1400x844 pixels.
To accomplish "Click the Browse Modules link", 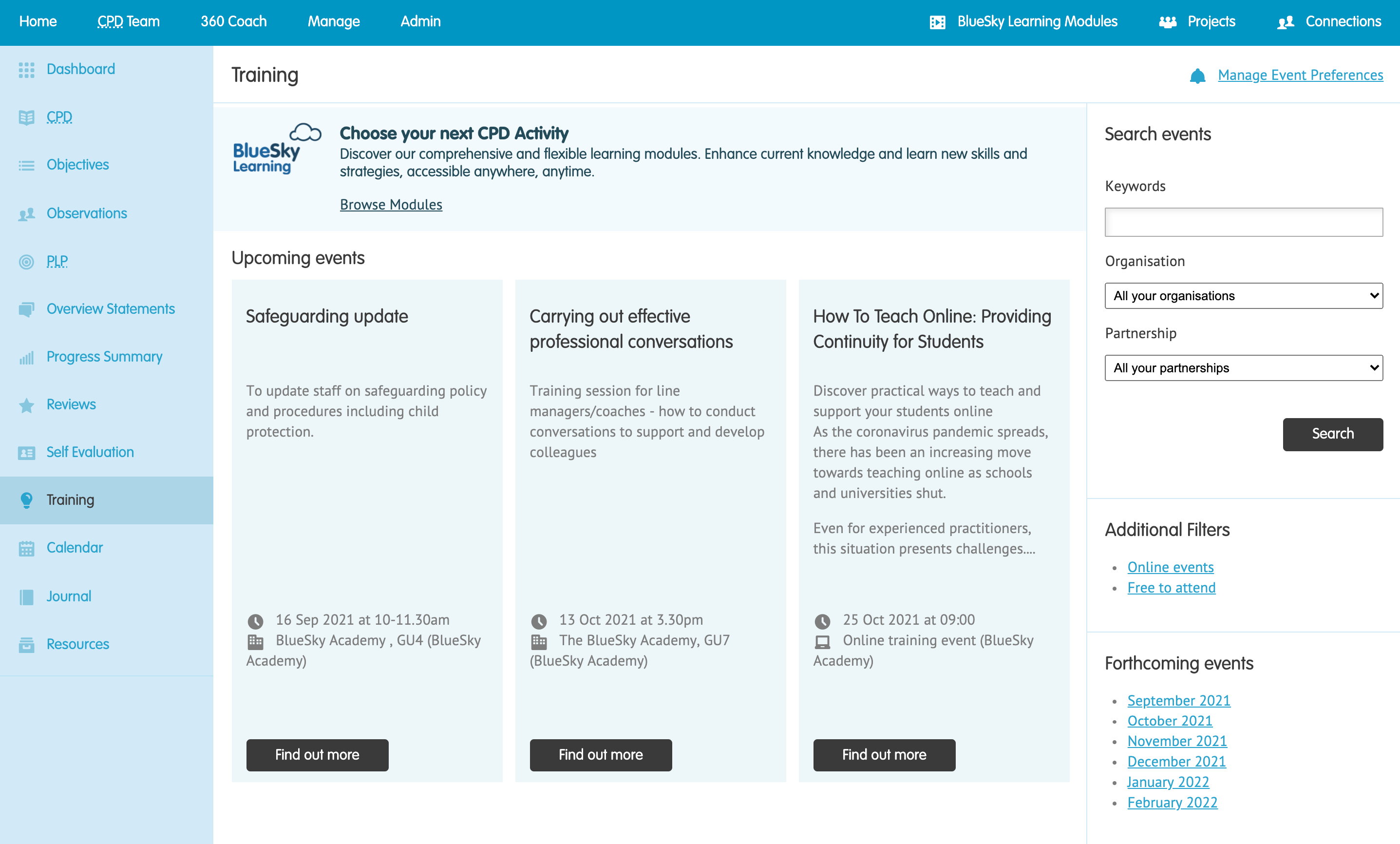I will [391, 205].
